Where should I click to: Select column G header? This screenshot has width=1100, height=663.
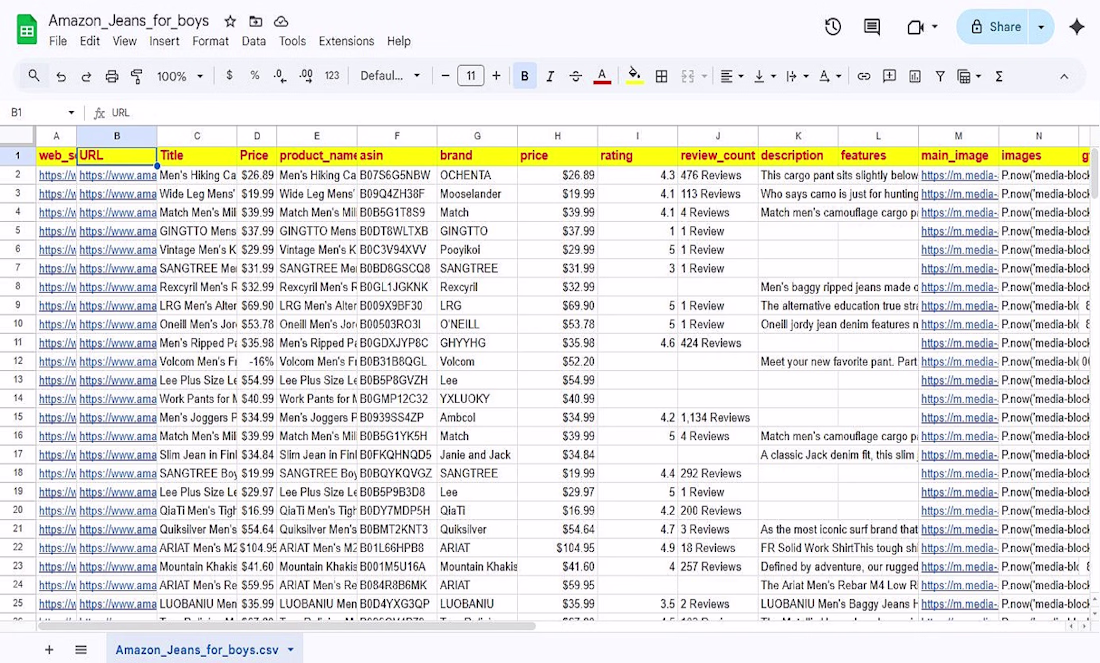click(x=477, y=136)
